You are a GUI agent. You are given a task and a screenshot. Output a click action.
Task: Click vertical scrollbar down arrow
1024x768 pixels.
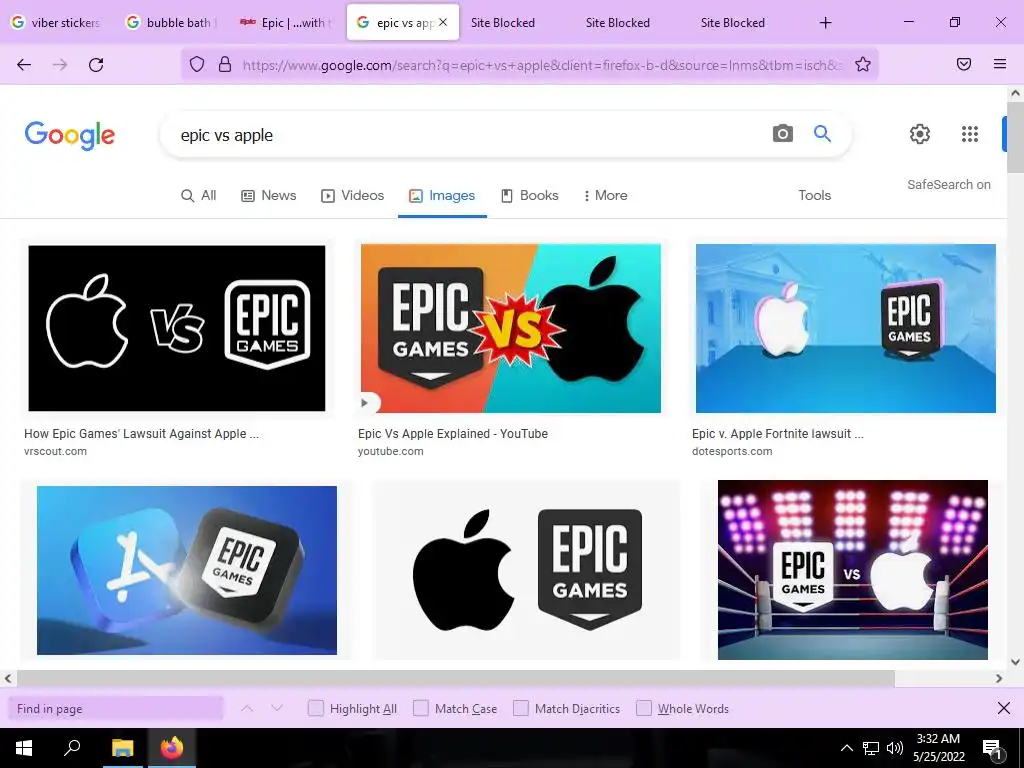pyautogui.click(x=1015, y=662)
